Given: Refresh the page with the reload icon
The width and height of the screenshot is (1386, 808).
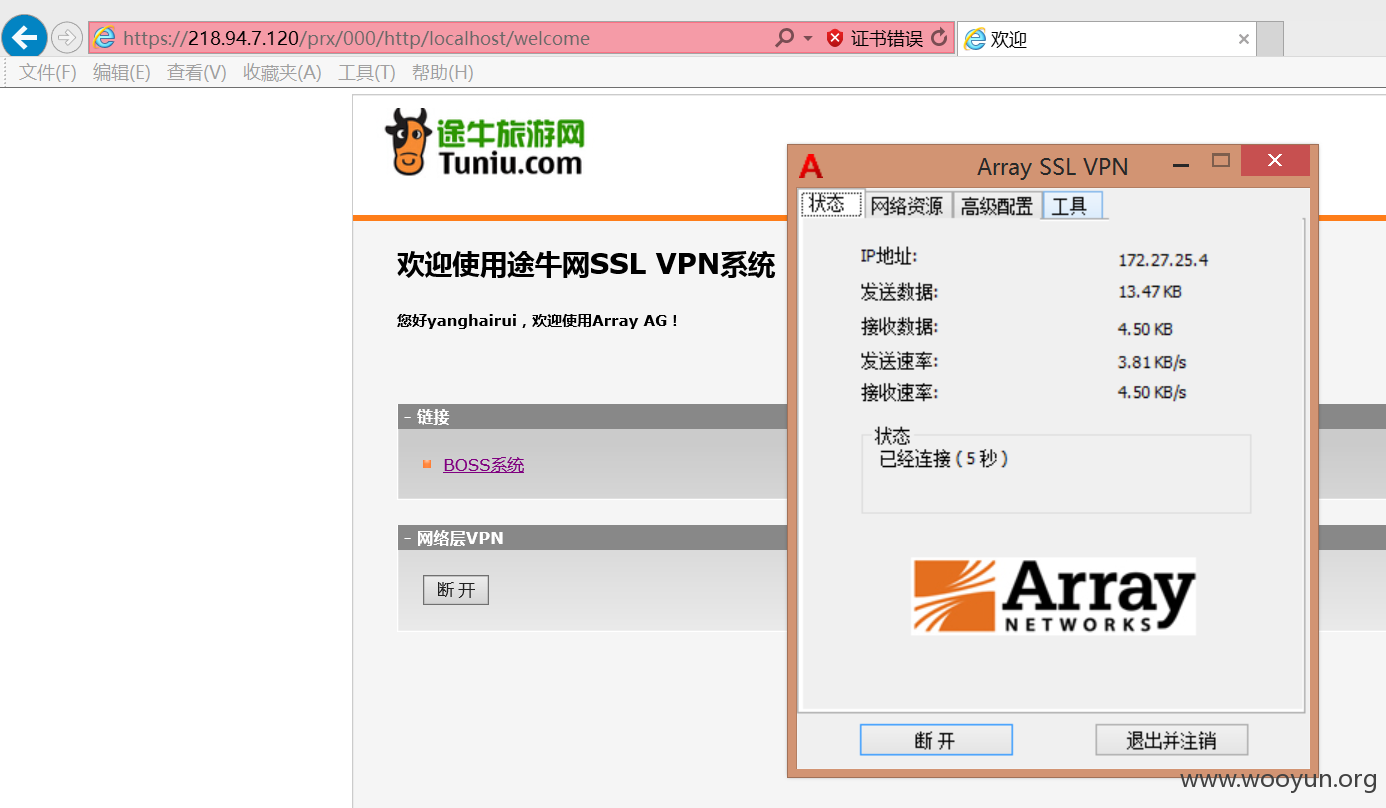Looking at the screenshot, I should coord(938,38).
